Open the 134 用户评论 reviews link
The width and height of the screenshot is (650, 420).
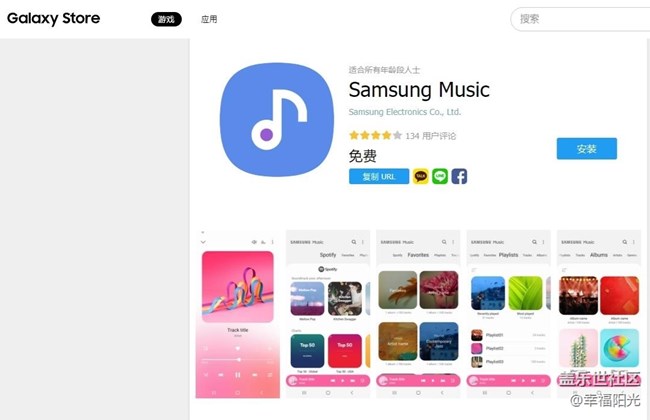[431, 136]
